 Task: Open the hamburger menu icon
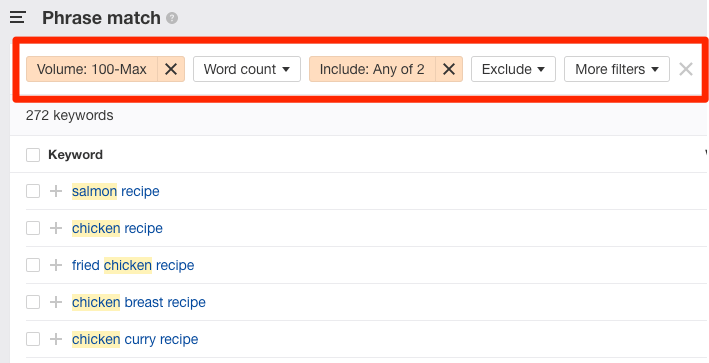point(18,18)
